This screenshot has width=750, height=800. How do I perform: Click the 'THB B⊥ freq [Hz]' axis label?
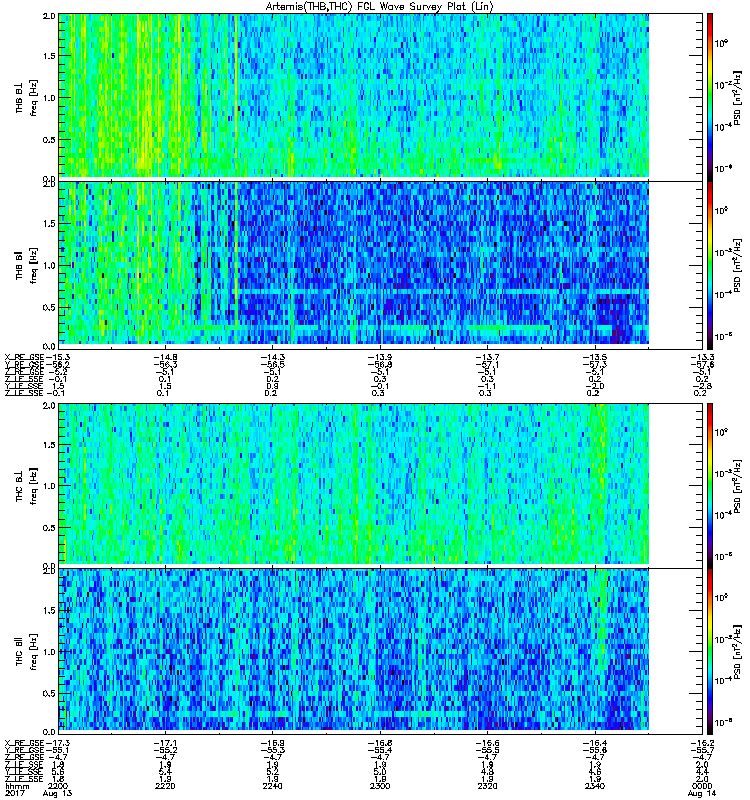coord(26,97)
